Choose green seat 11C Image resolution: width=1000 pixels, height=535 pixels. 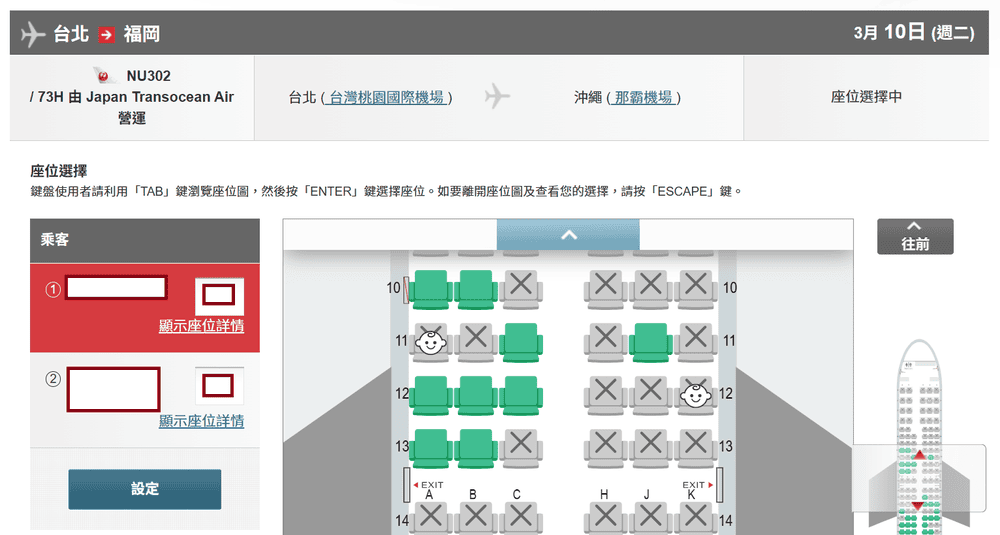(x=521, y=341)
